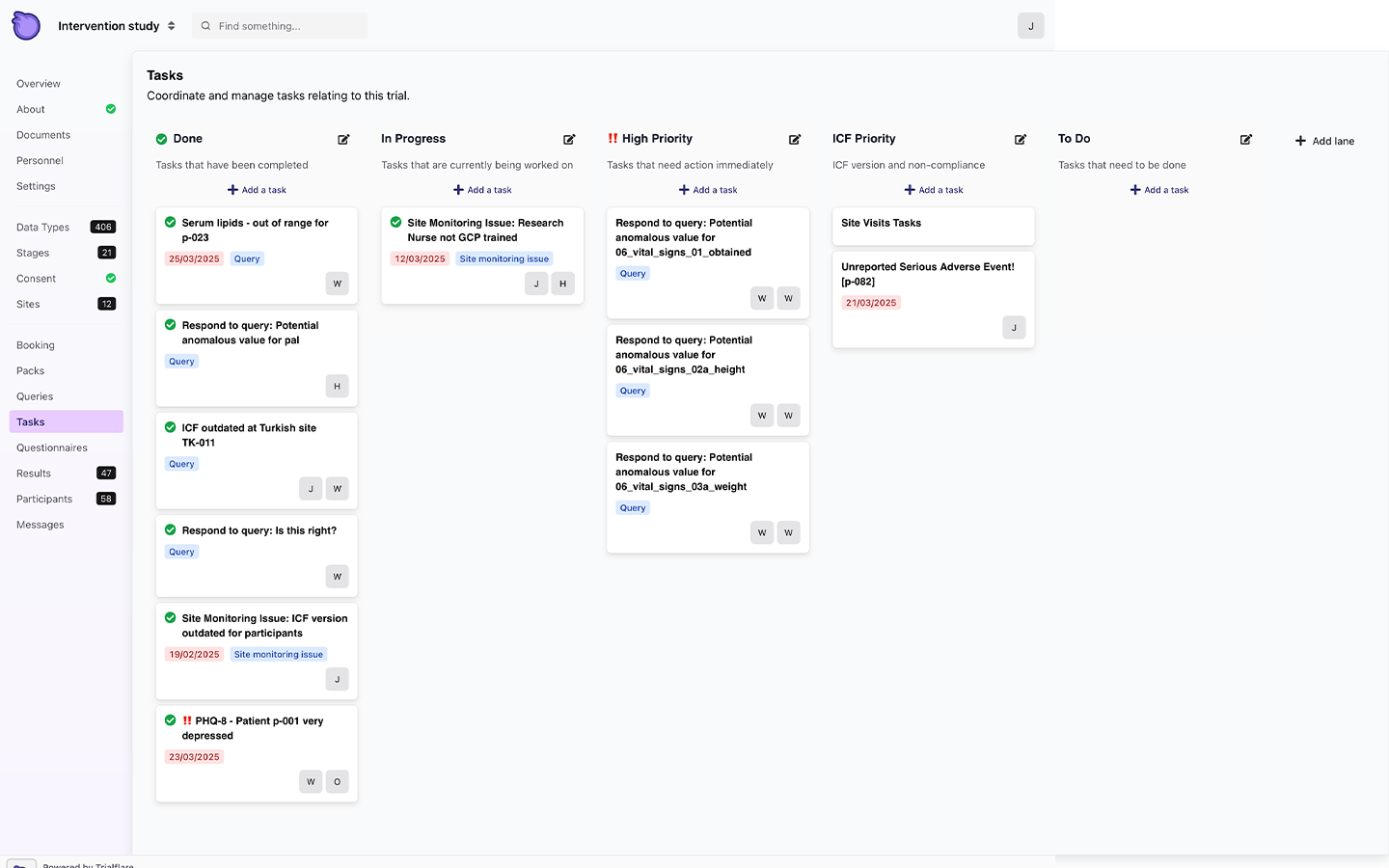
Task: Click the Add lane button
Action: [x=1324, y=141]
